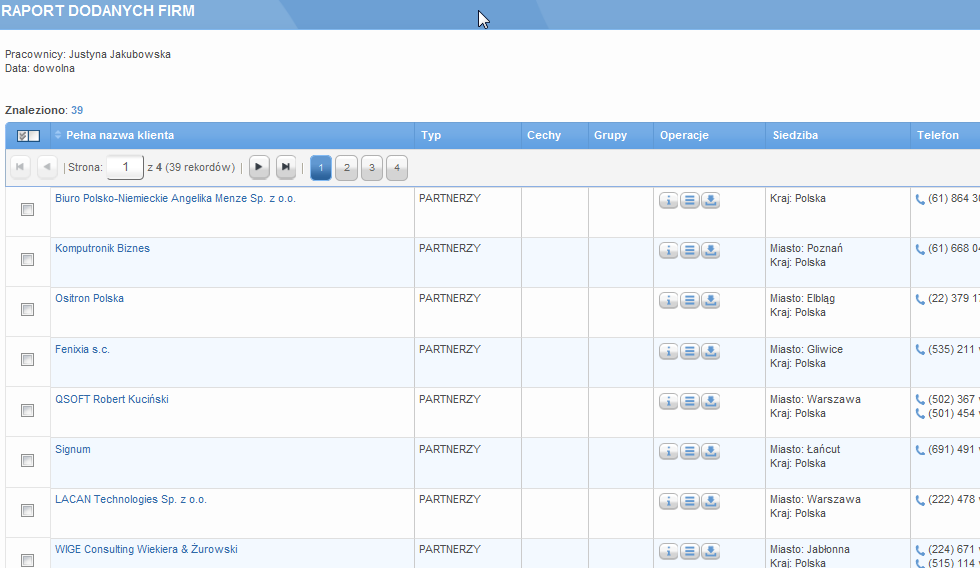Click the Grupy column header

621,135
